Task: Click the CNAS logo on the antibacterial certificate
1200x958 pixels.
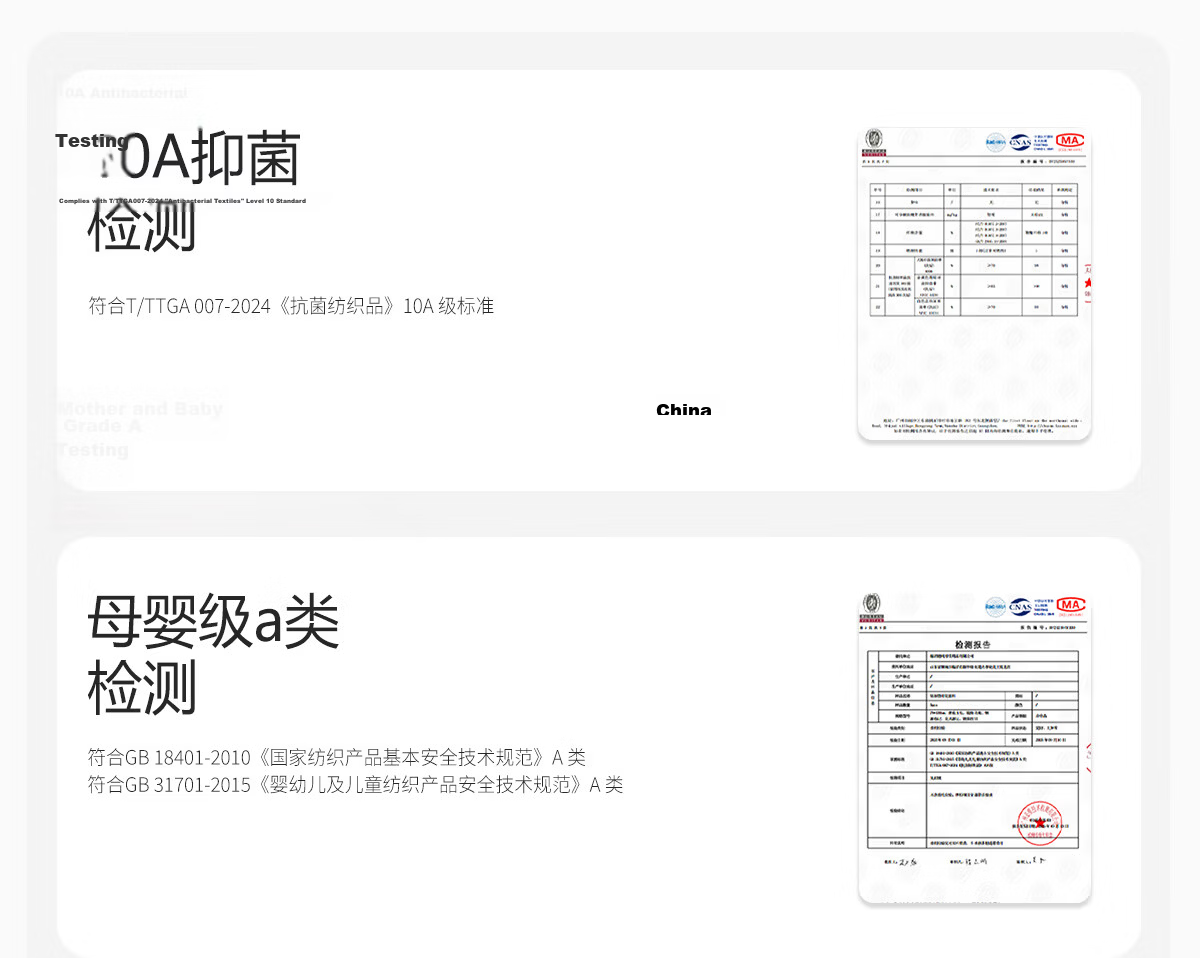Action: (1020, 142)
